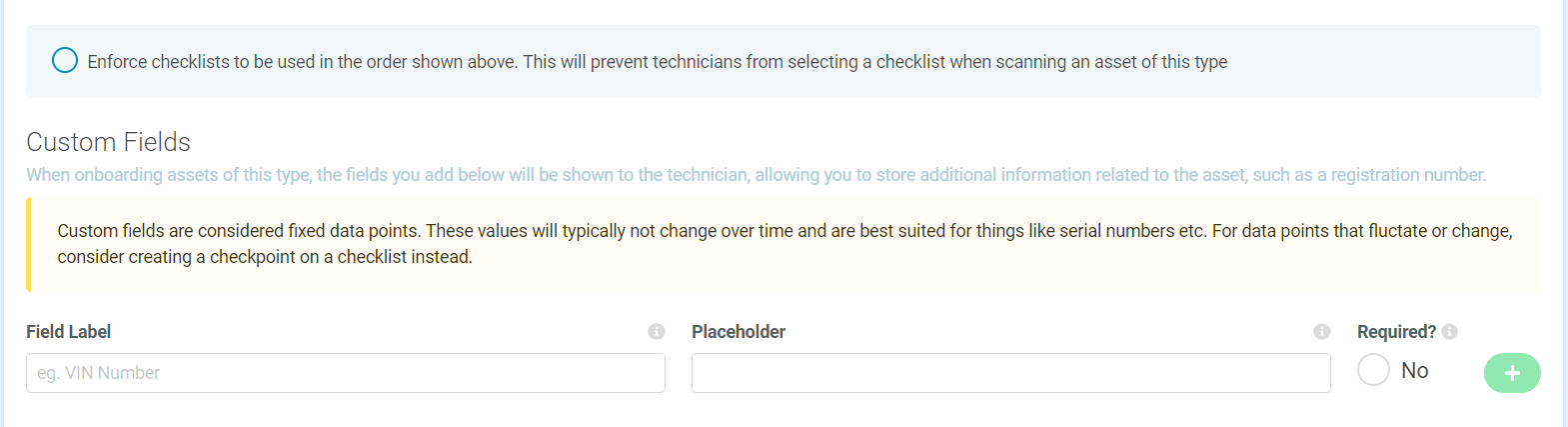
Task: Click the 'No' text beside the Required toggle
Action: coord(1414,371)
